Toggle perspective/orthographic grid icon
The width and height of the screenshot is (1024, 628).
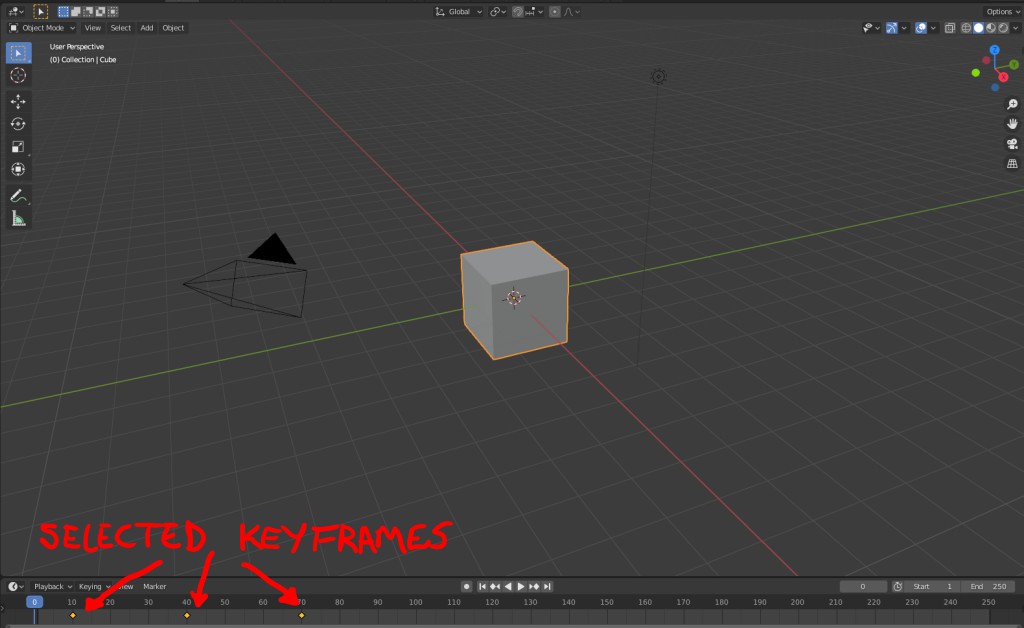tap(1012, 164)
